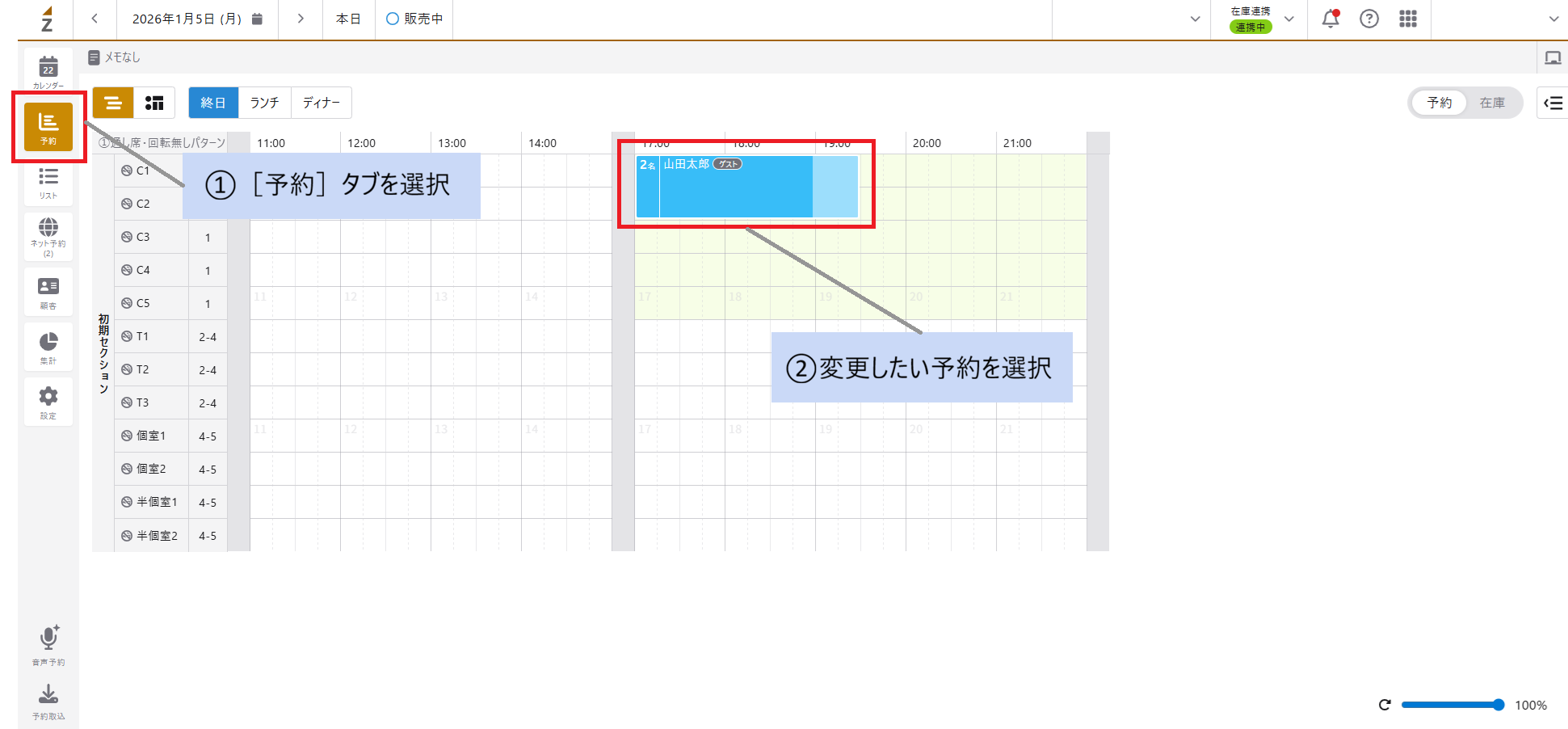
Task: Open the カレンダー sidebar icon
Action: 48,71
